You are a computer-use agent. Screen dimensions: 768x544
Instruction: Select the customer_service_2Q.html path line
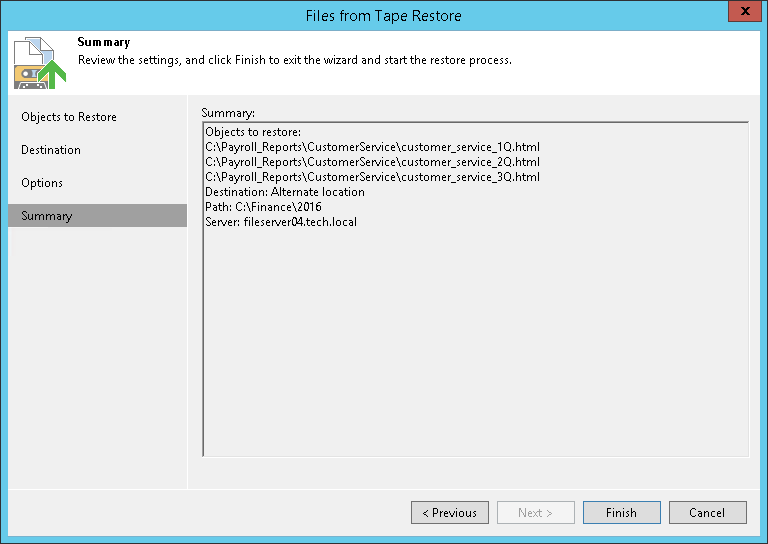(x=372, y=162)
